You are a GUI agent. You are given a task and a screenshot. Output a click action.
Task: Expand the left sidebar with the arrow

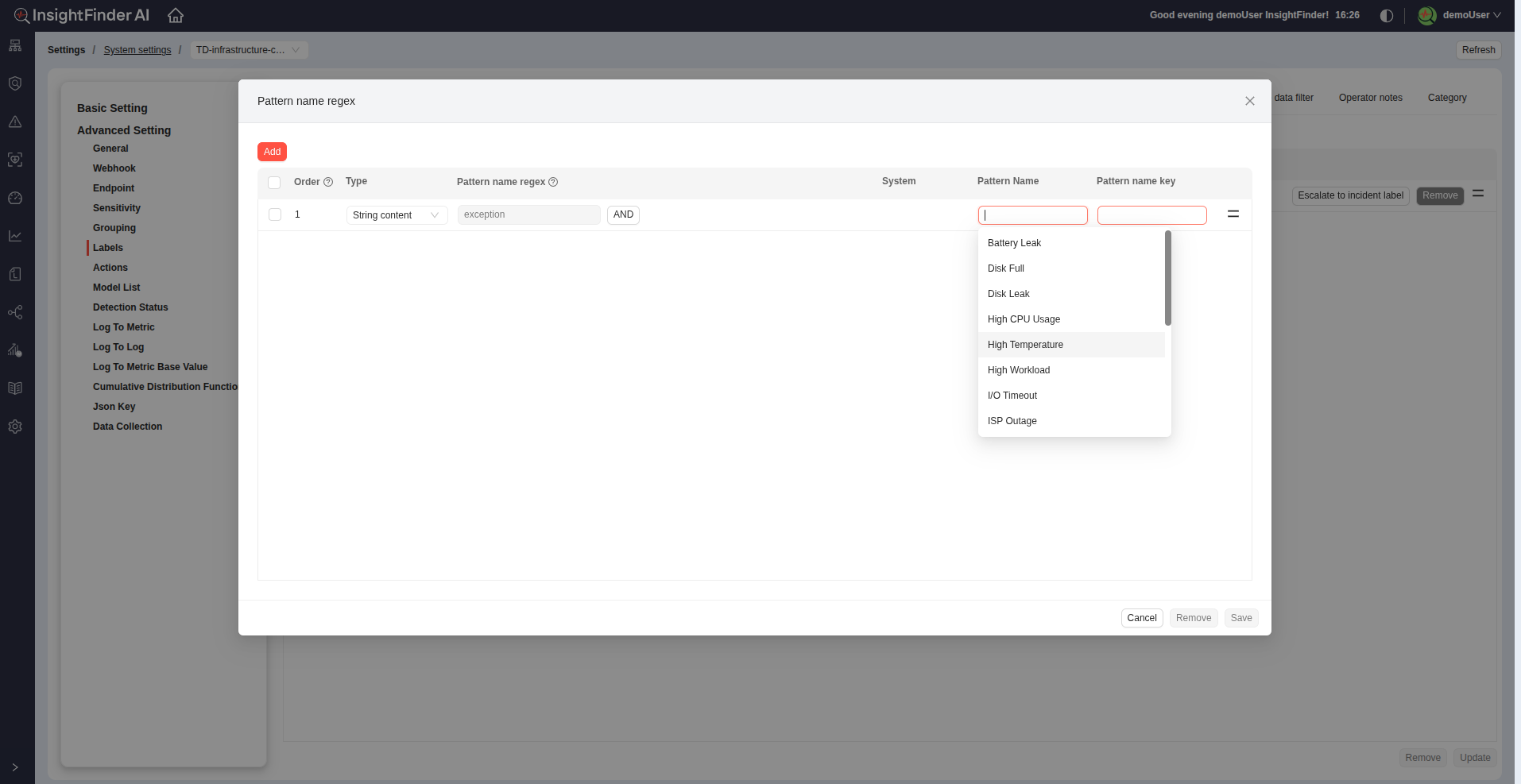click(15, 767)
